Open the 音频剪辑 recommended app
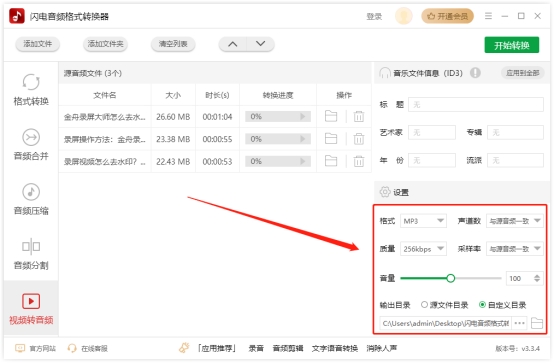The width and height of the screenshot is (554, 363). [x=288, y=348]
